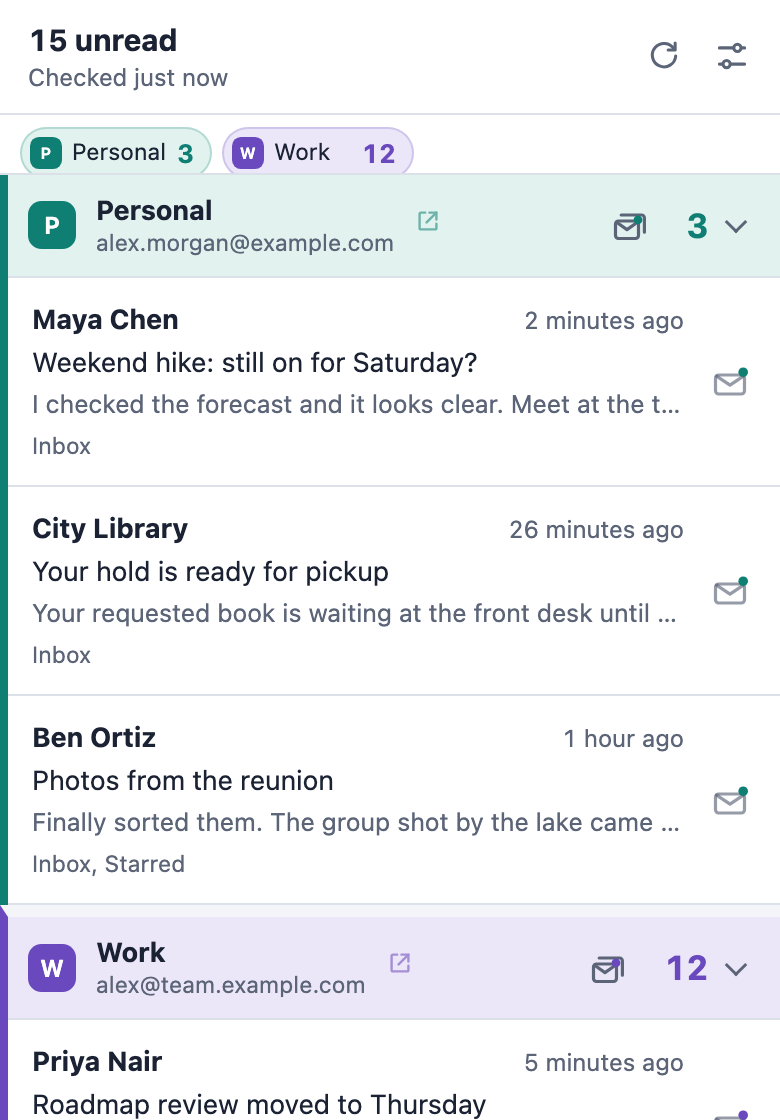The image size is (780, 1120).
Task: Click alex.morgan@example.com address
Action: click(245, 244)
